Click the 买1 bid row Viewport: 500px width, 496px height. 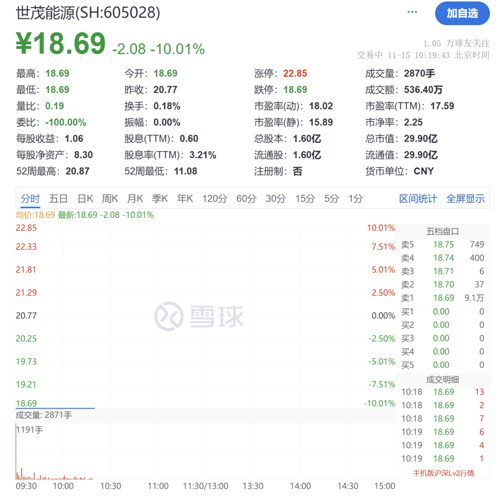(443, 311)
